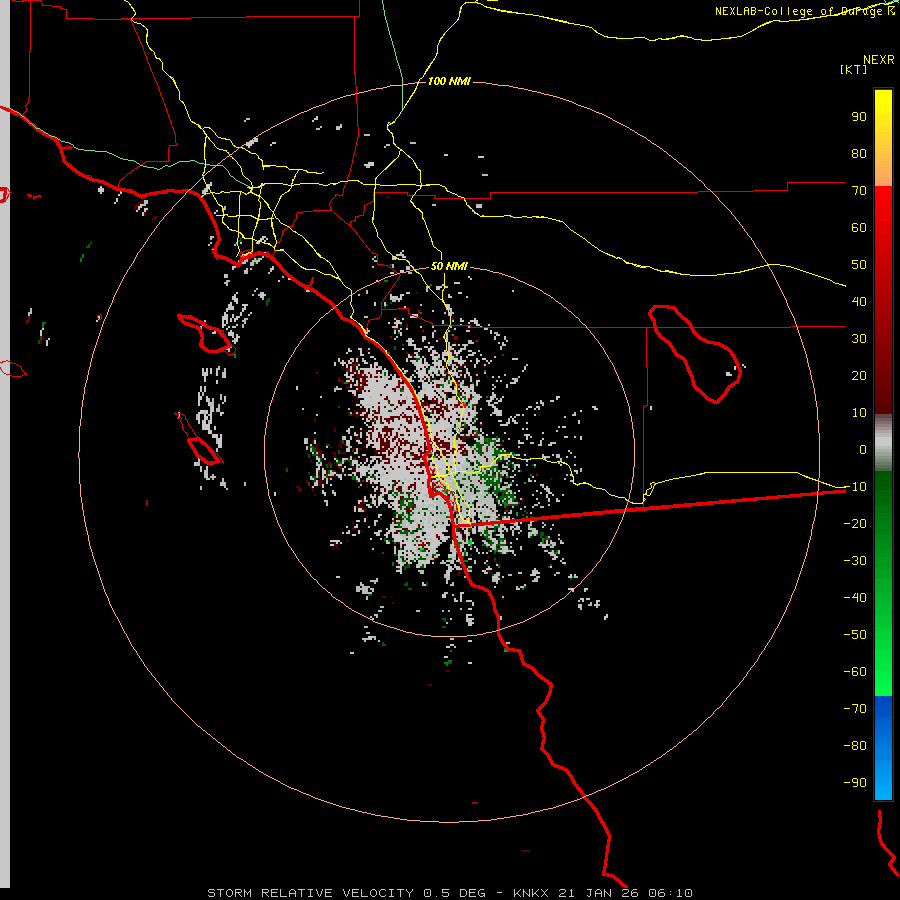Image resolution: width=900 pixels, height=900 pixels.
Task: Click the "06:10" time stamp
Action: click(670, 893)
